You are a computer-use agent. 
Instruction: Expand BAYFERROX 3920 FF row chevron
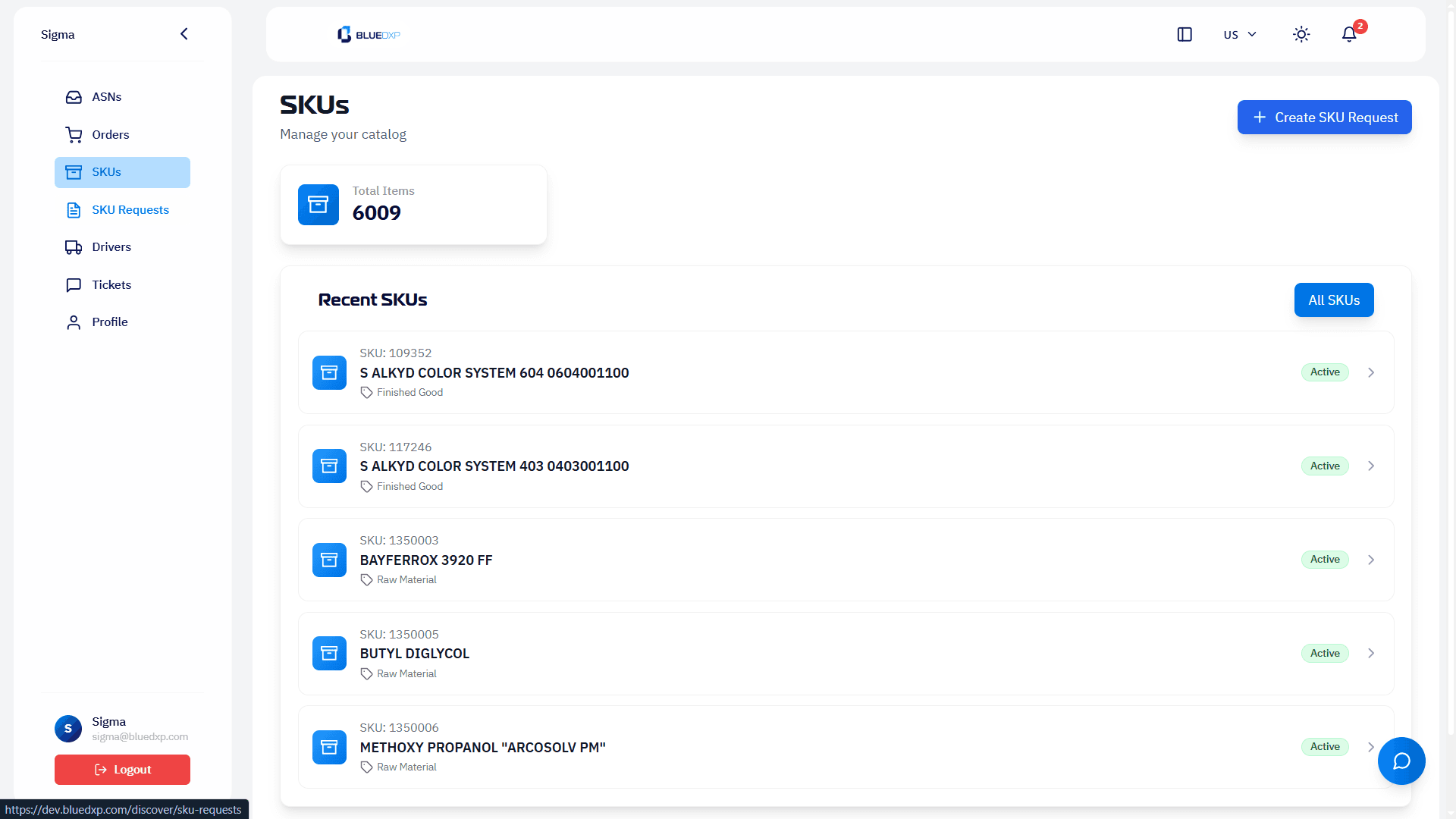(x=1371, y=560)
